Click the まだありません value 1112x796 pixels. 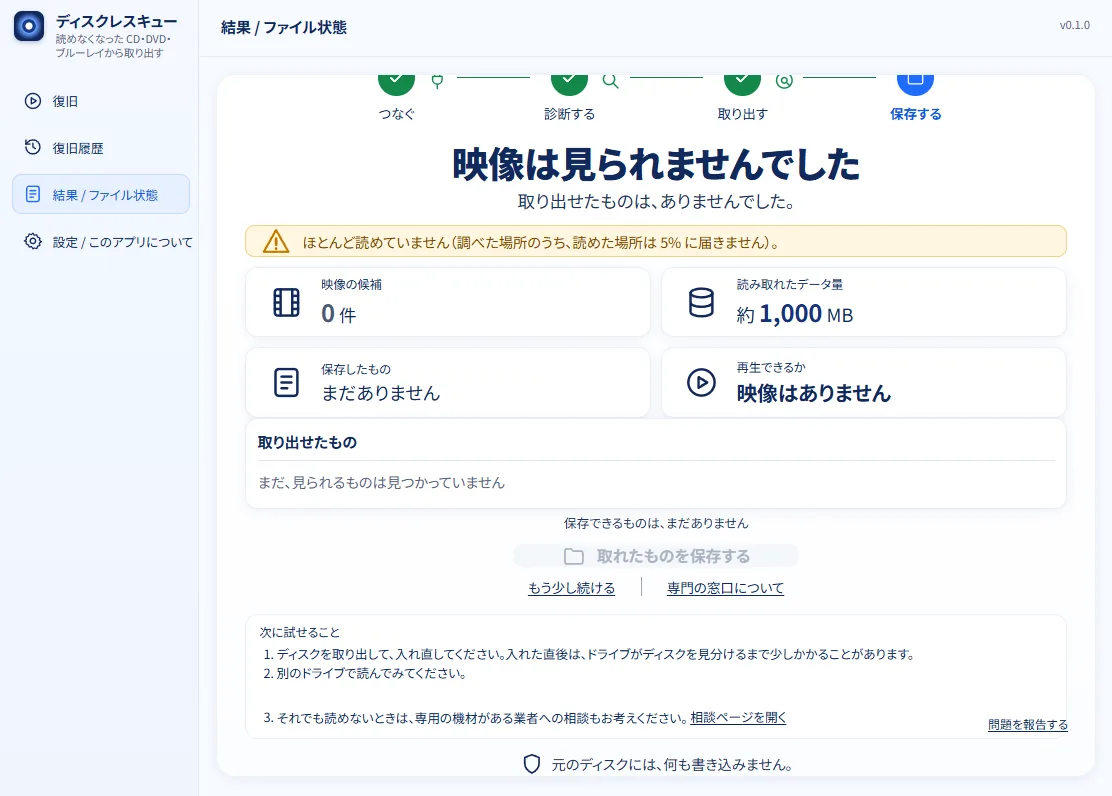381,393
